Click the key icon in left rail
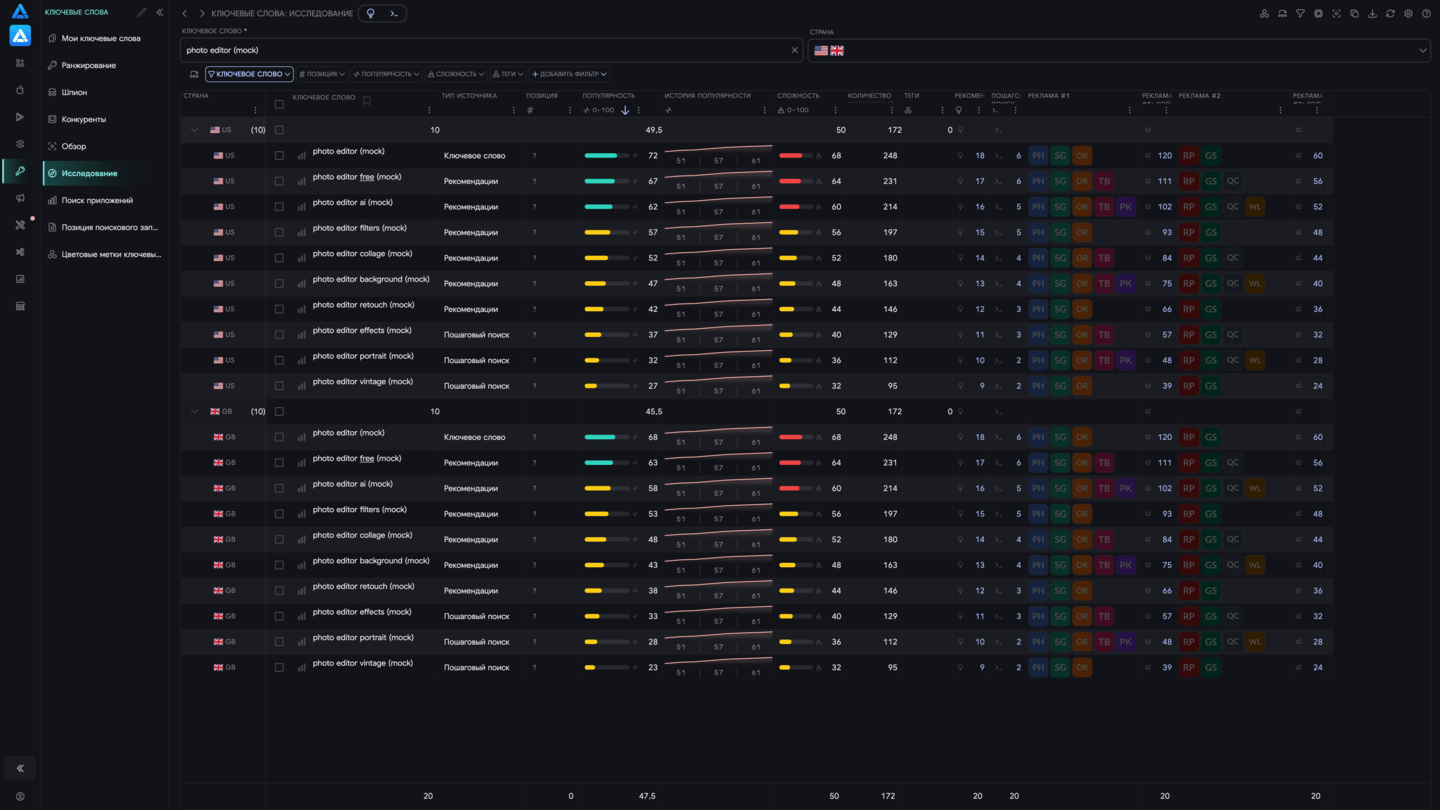The image size is (1440, 810). 20,171
